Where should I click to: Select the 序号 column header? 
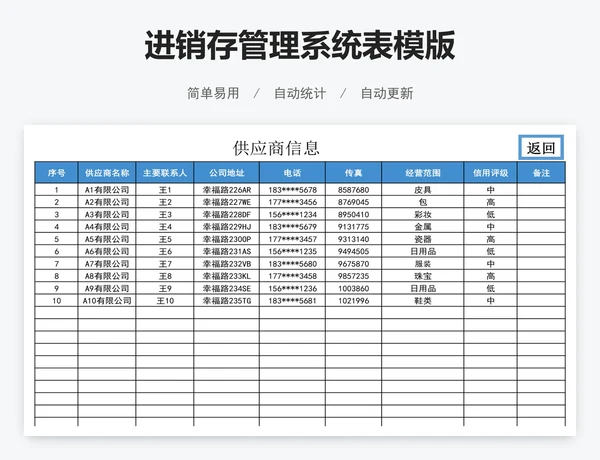tap(56, 173)
